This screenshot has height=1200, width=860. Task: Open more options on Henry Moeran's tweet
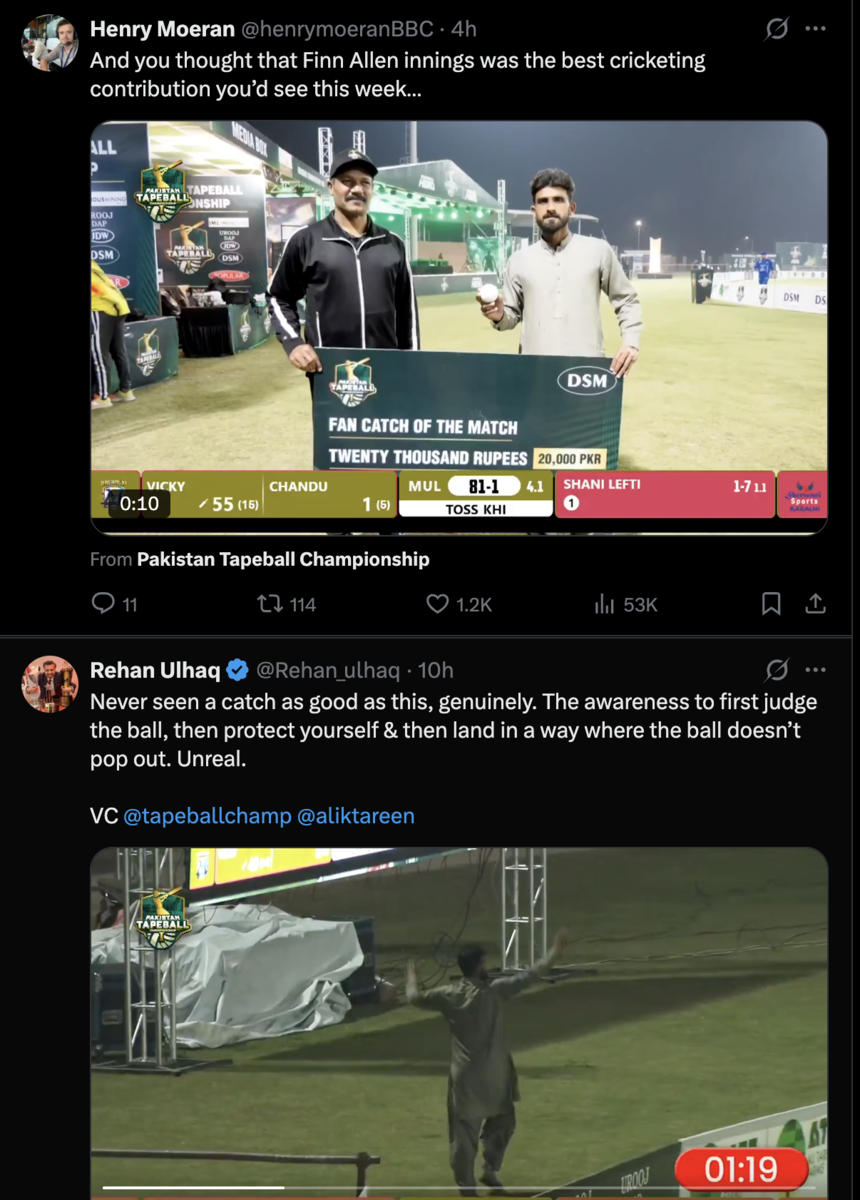coord(816,29)
